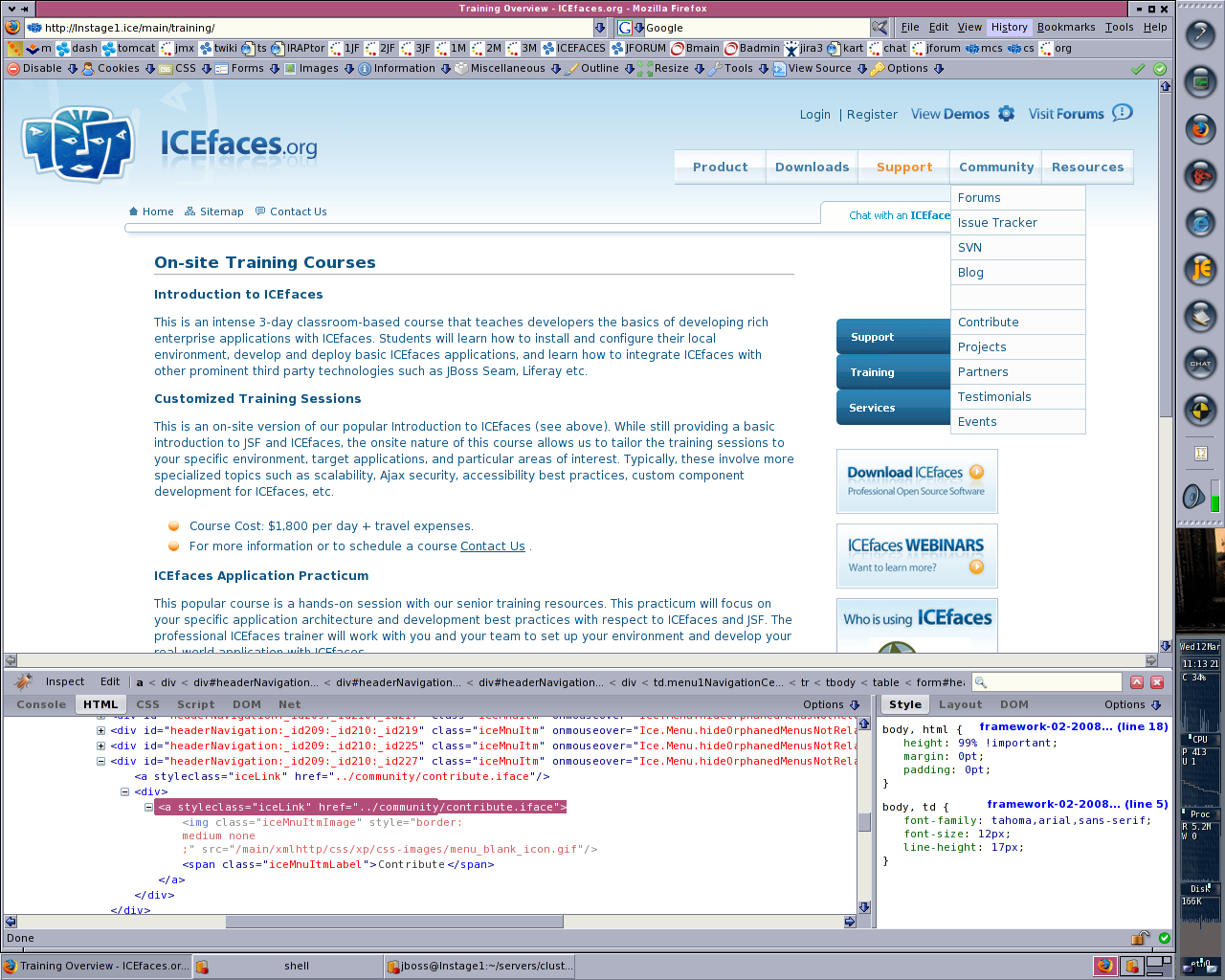
Task: Open the twiki bookmark
Action: 218,48
